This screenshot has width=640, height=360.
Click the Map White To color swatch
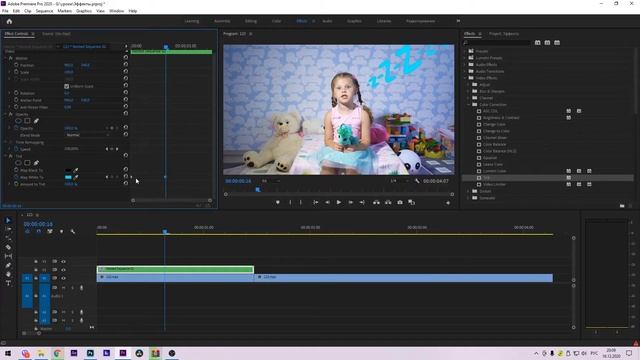click(x=68, y=177)
